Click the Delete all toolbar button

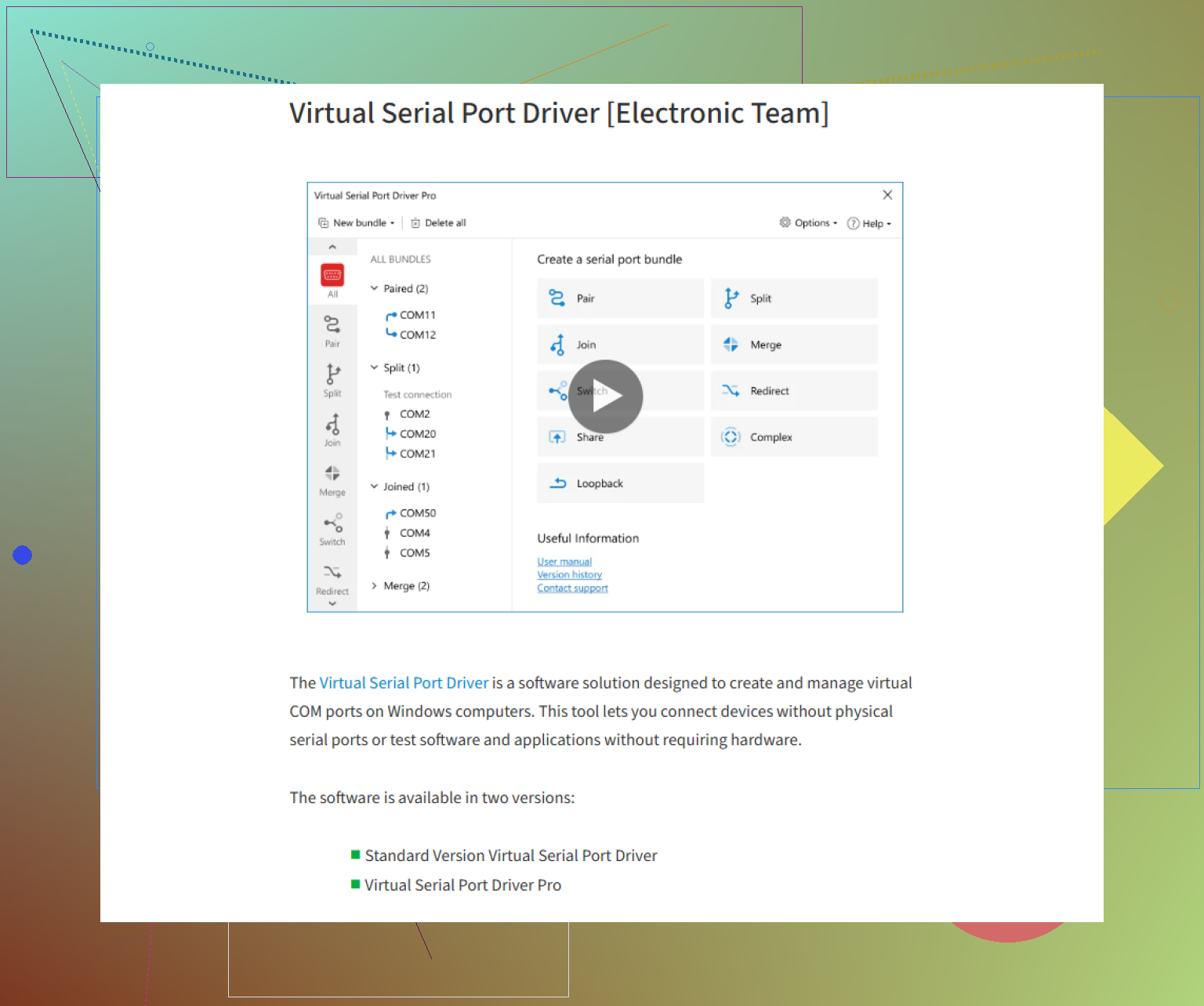coord(438,223)
